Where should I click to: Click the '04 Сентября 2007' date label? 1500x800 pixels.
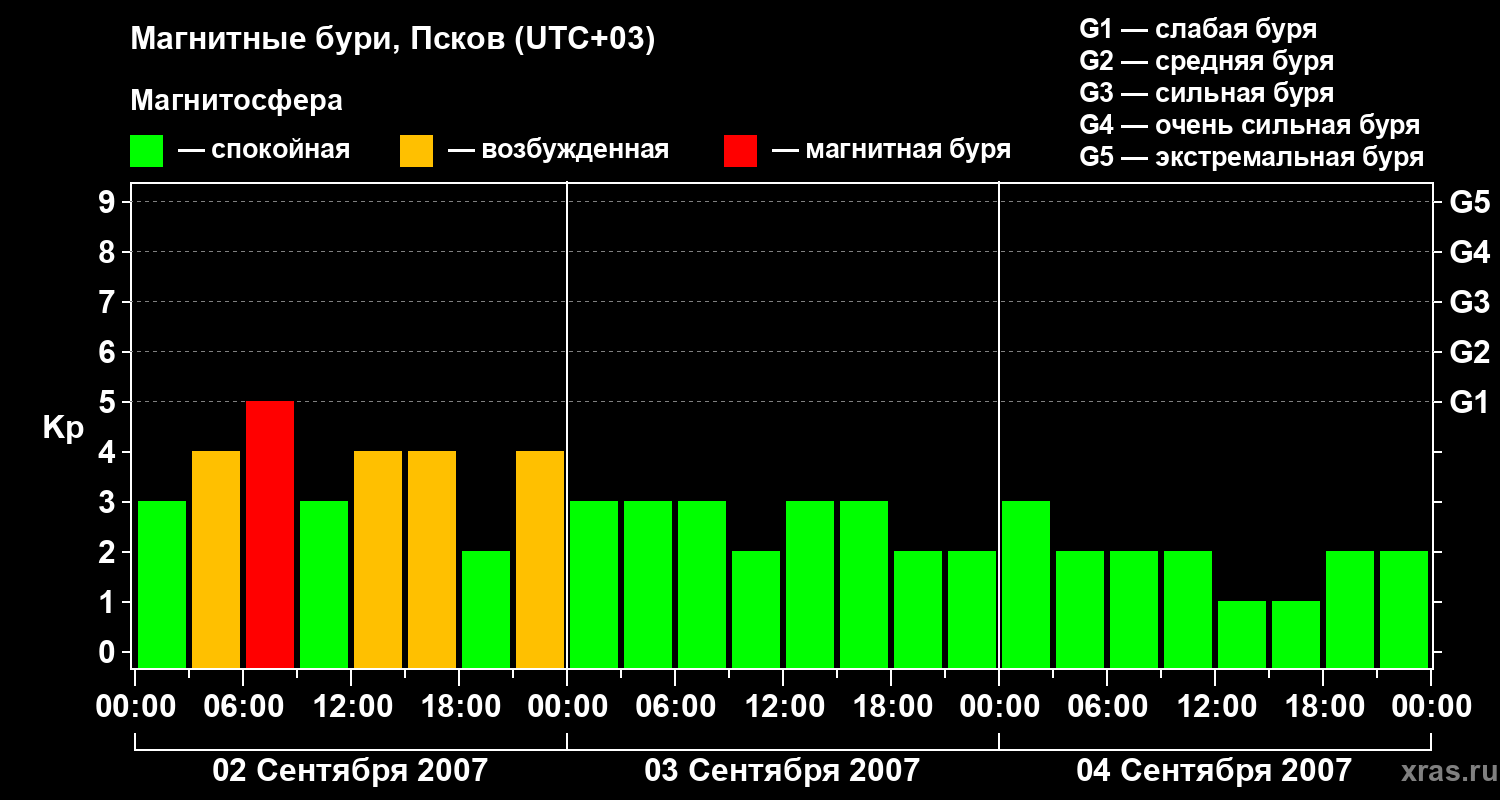point(1214,770)
